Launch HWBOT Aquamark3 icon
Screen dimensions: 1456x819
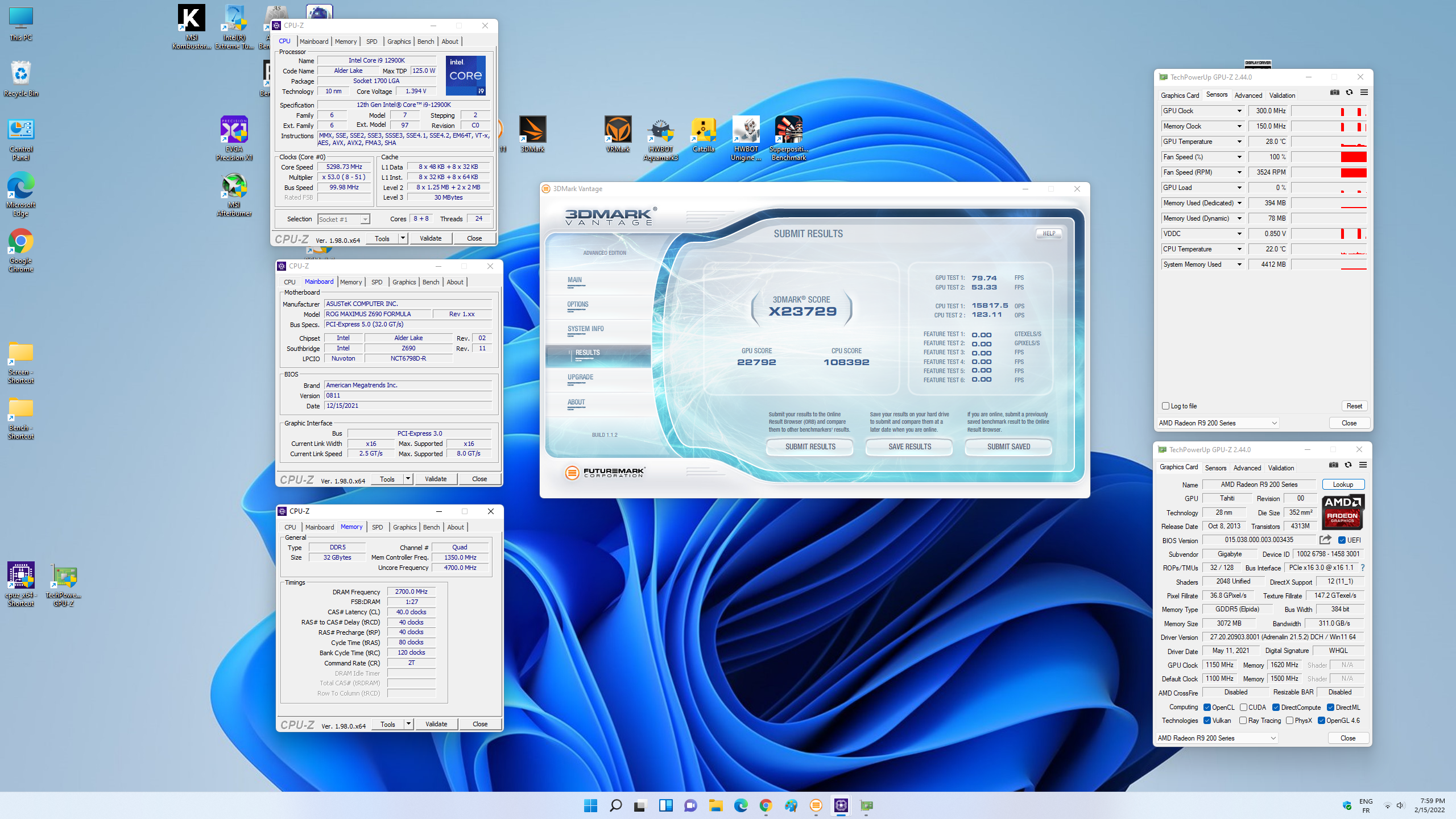point(661,138)
